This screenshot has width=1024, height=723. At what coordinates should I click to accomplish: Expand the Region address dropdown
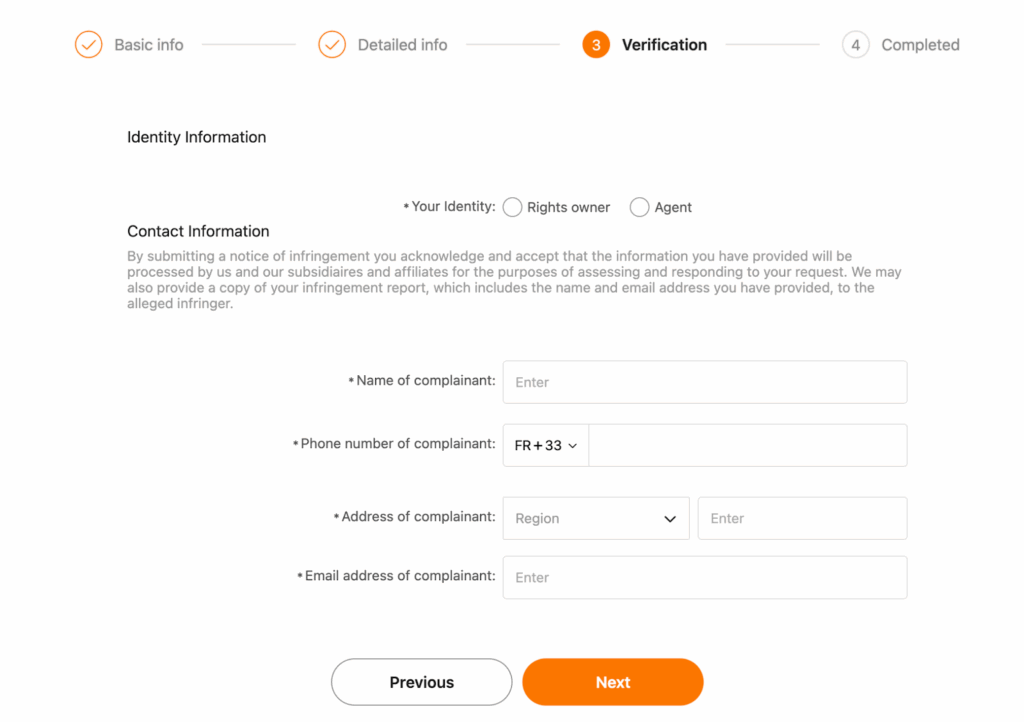click(x=596, y=519)
